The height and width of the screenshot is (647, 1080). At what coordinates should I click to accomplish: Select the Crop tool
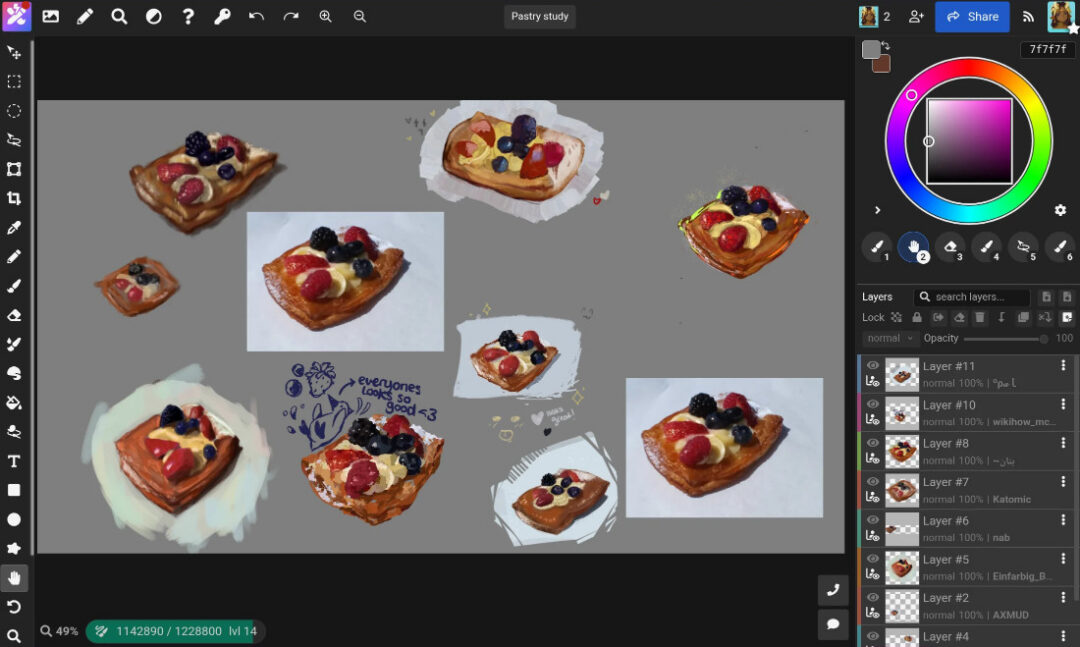[14, 198]
